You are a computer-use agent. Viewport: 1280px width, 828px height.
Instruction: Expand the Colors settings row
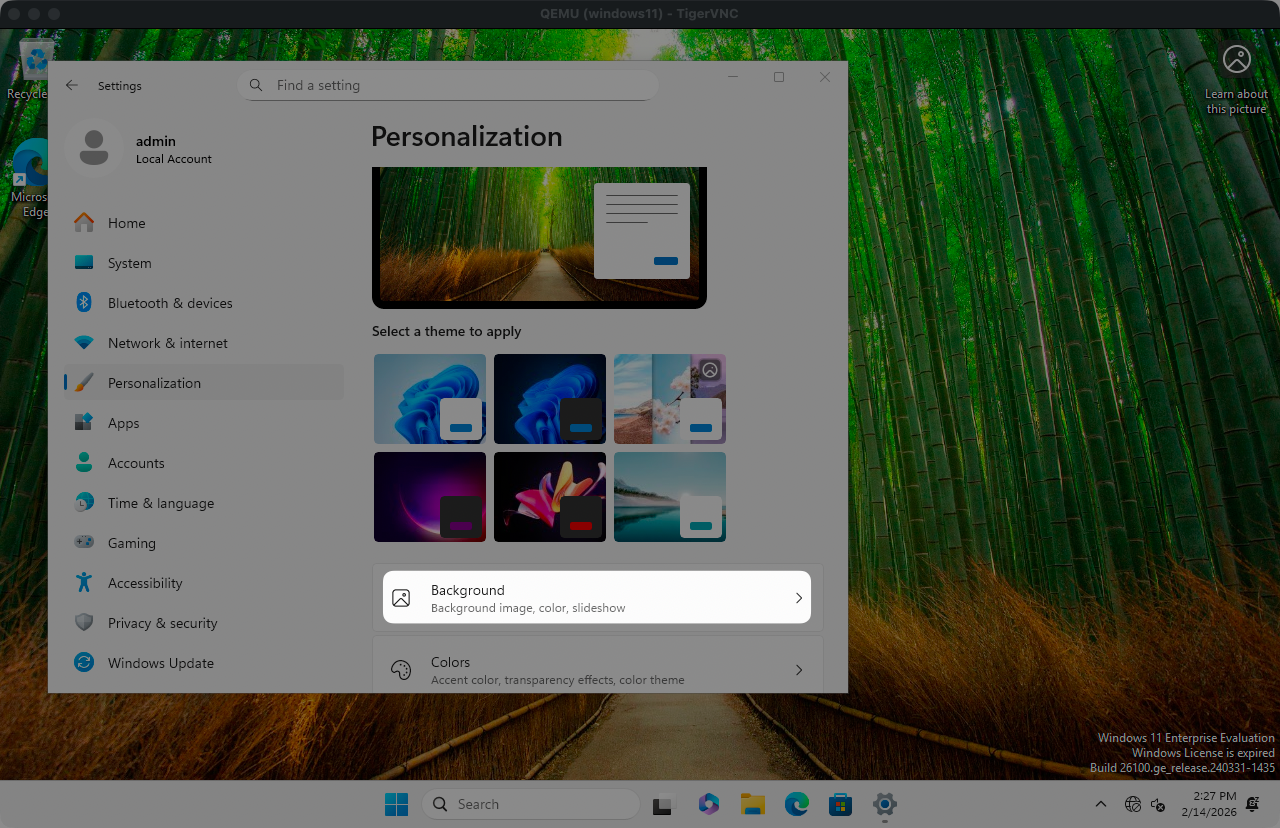596,670
